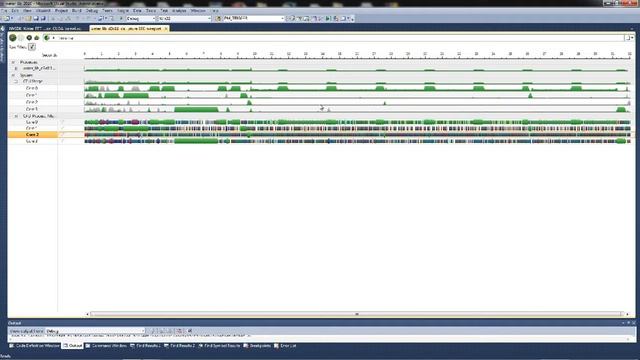Click the green globe view icon
This screenshot has height=360, width=640.
click(x=47, y=38)
